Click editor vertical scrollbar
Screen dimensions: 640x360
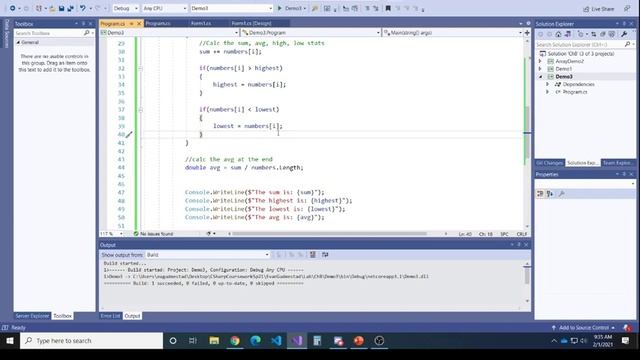point(527,133)
